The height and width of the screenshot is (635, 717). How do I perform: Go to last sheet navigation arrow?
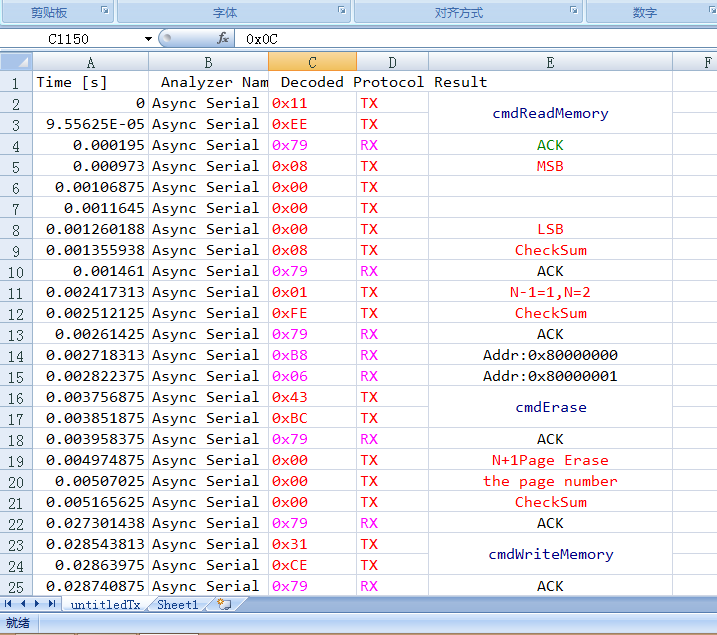52,604
